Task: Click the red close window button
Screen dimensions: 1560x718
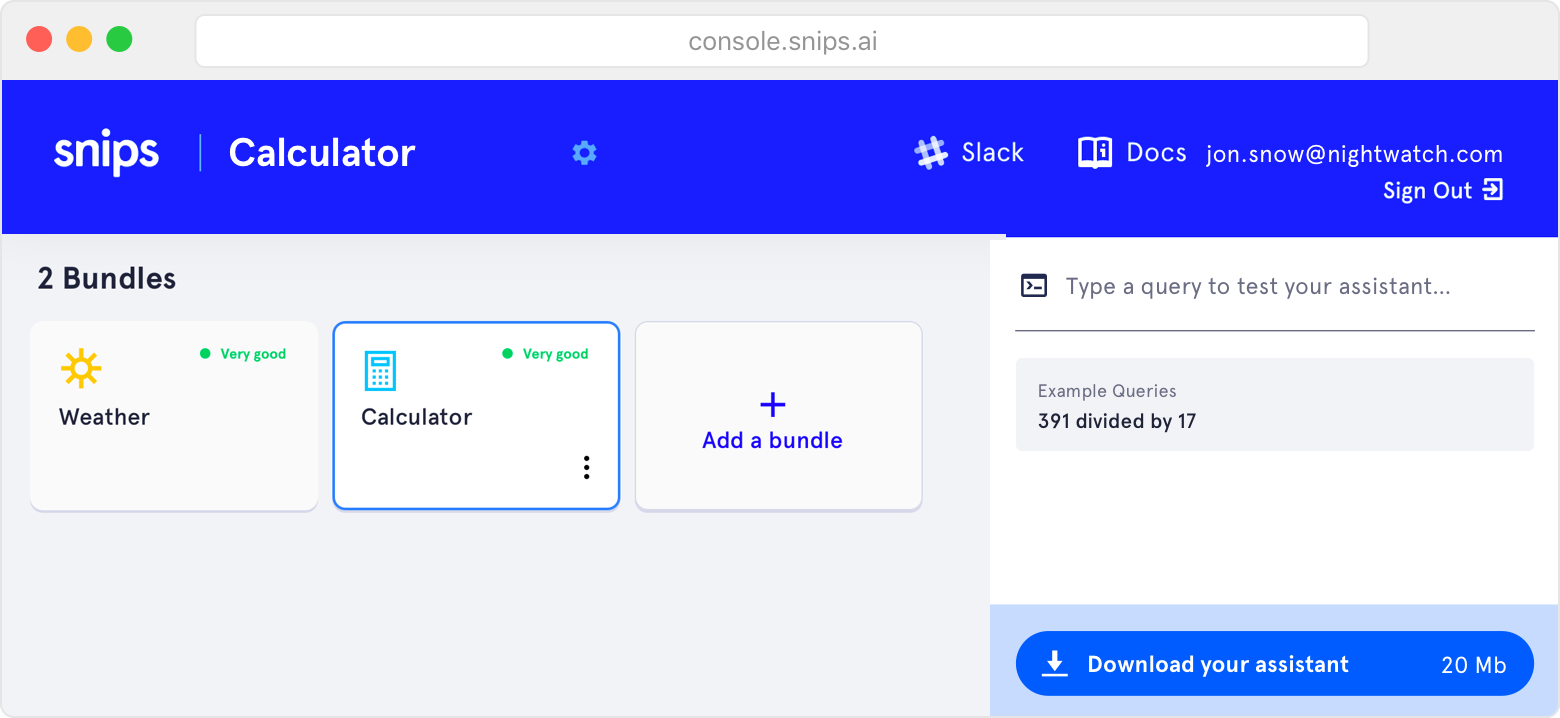Action: click(39, 40)
